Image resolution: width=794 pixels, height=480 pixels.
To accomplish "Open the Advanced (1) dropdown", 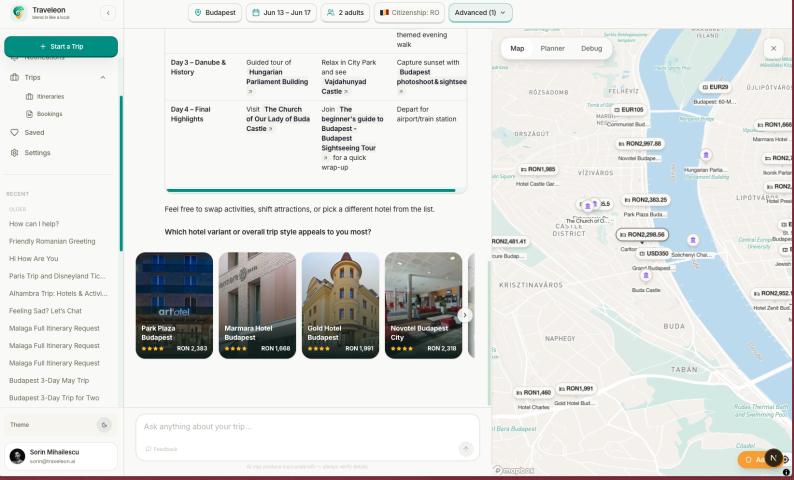I will tap(480, 13).
